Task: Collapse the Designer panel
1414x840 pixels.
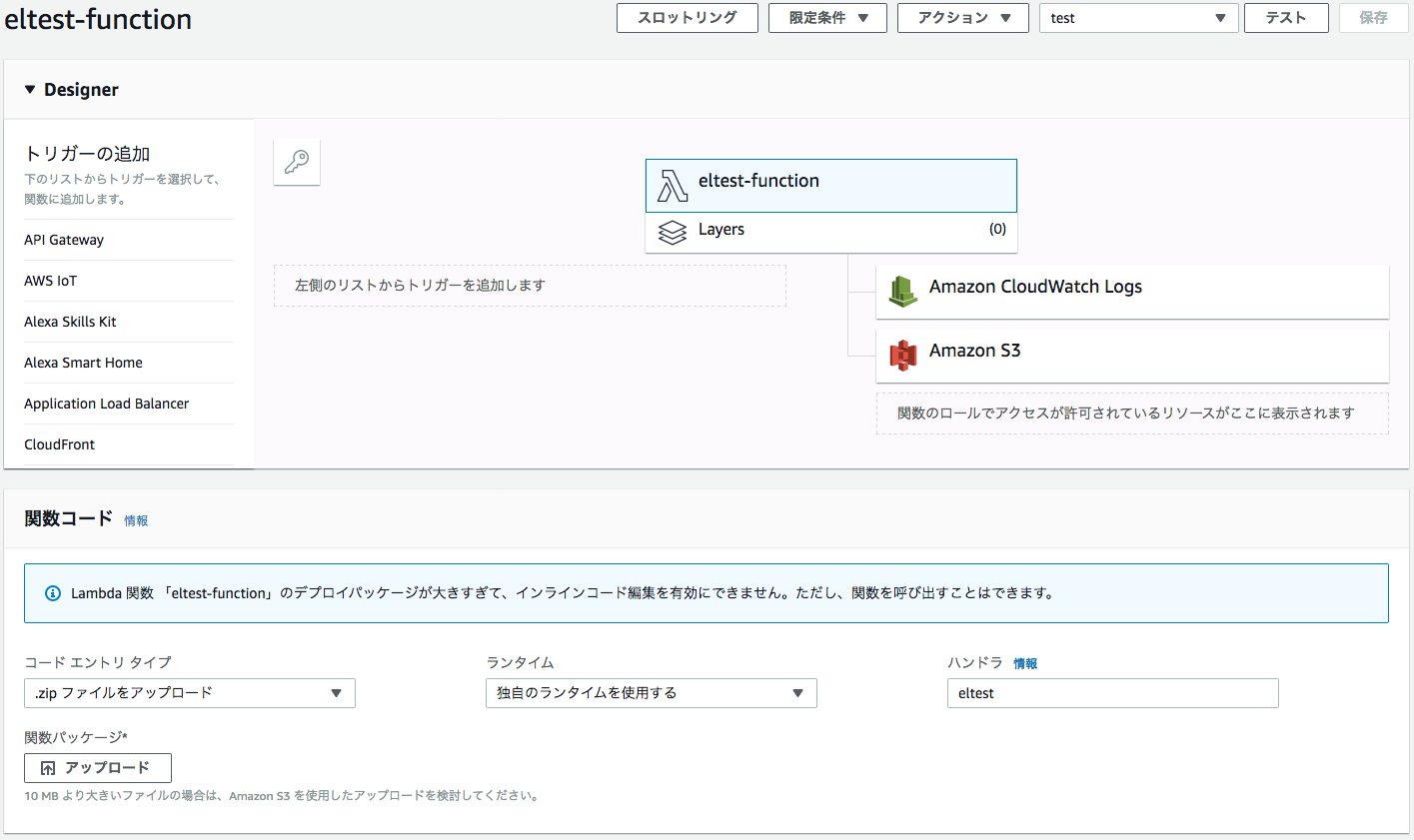Action: [29, 89]
